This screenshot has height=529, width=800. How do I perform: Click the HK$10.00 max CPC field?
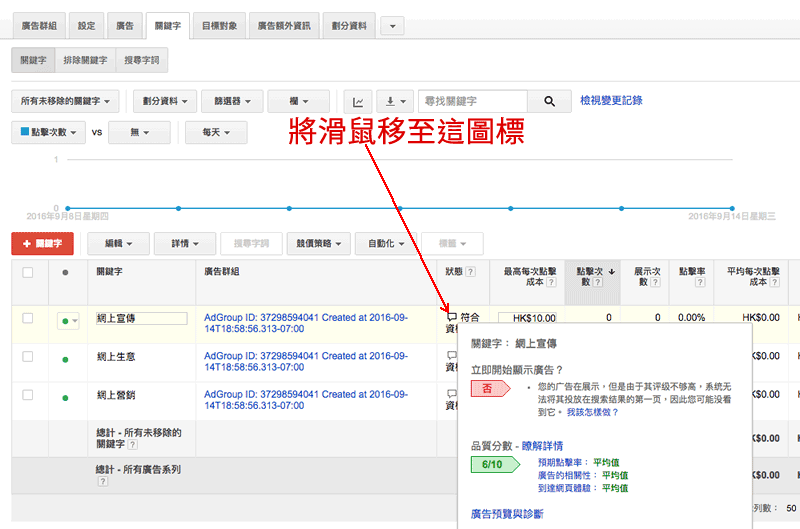pos(528,317)
